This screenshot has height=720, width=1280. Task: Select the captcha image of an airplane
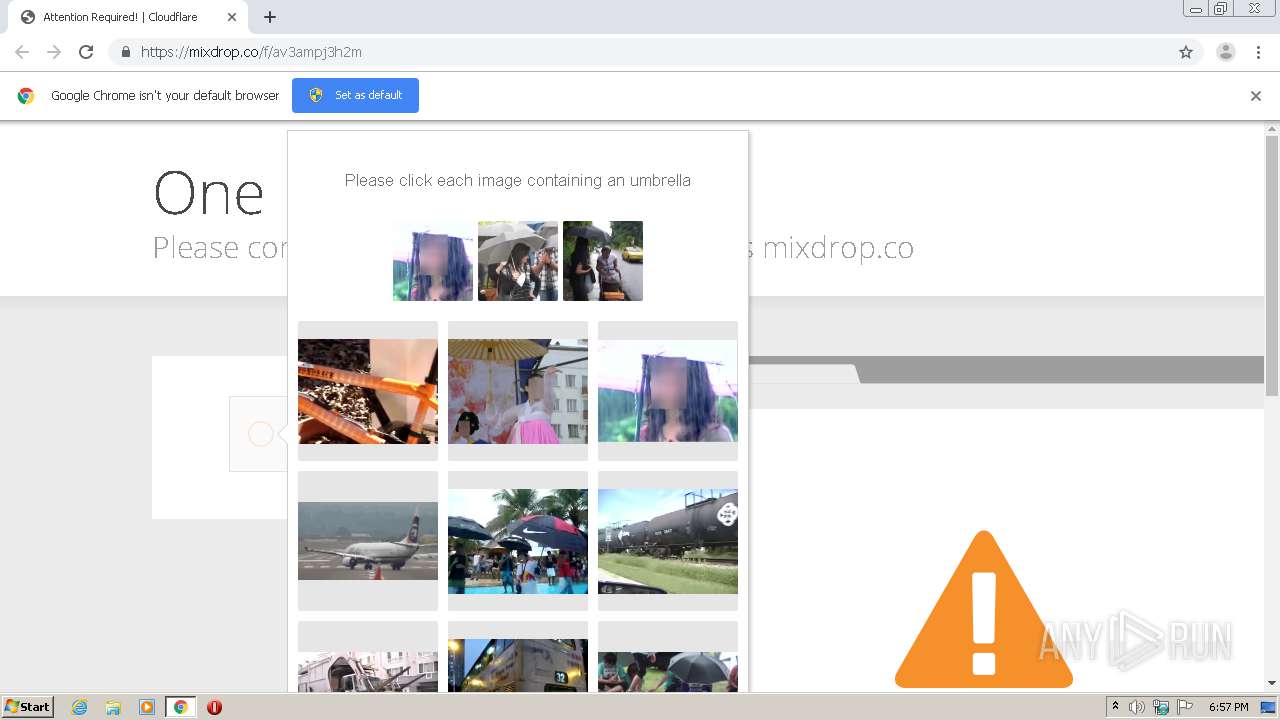[368, 541]
